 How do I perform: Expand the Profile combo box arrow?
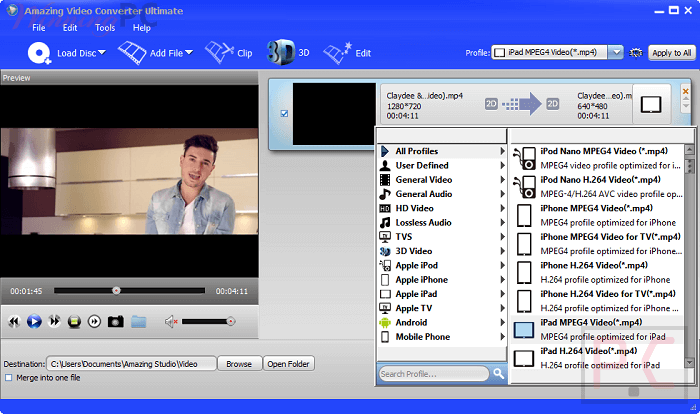click(x=616, y=52)
